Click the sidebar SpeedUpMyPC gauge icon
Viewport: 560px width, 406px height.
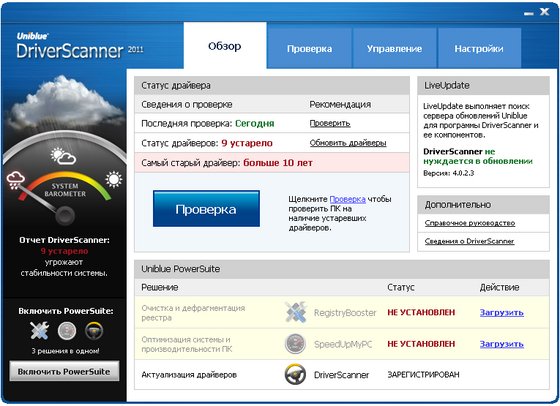pyautogui.click(x=67, y=331)
